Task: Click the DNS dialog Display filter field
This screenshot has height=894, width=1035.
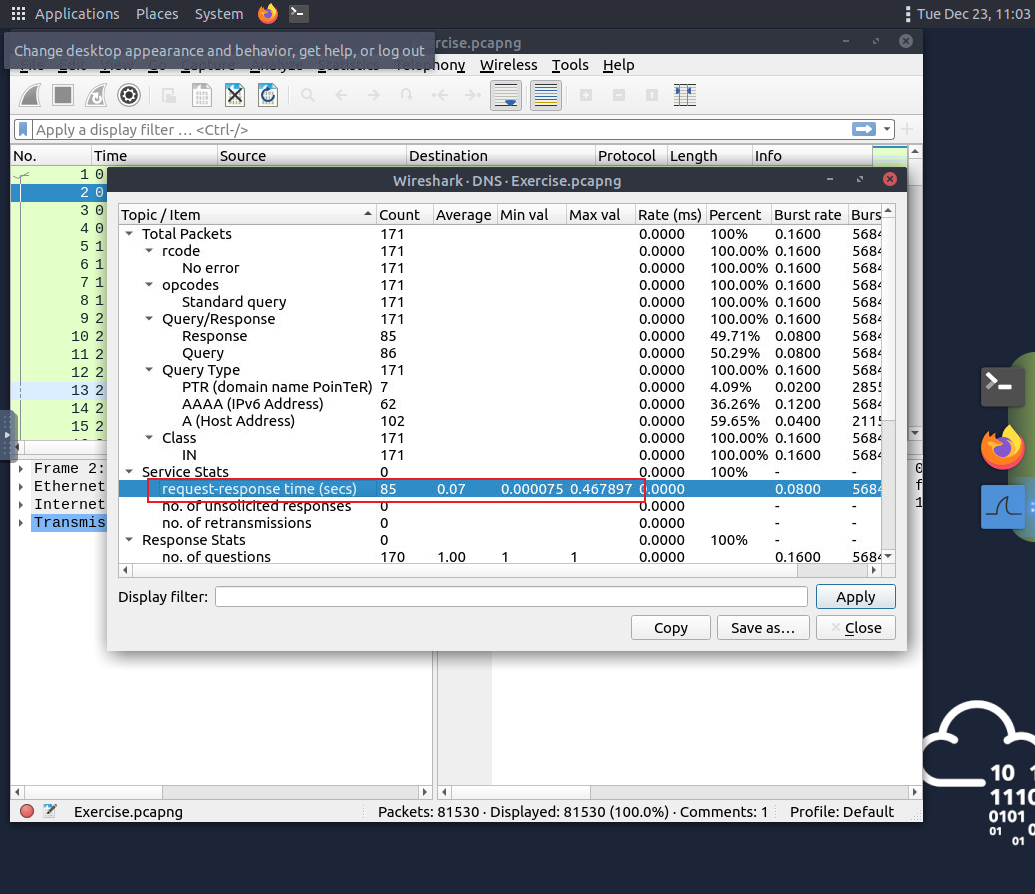Action: pyautogui.click(x=511, y=597)
